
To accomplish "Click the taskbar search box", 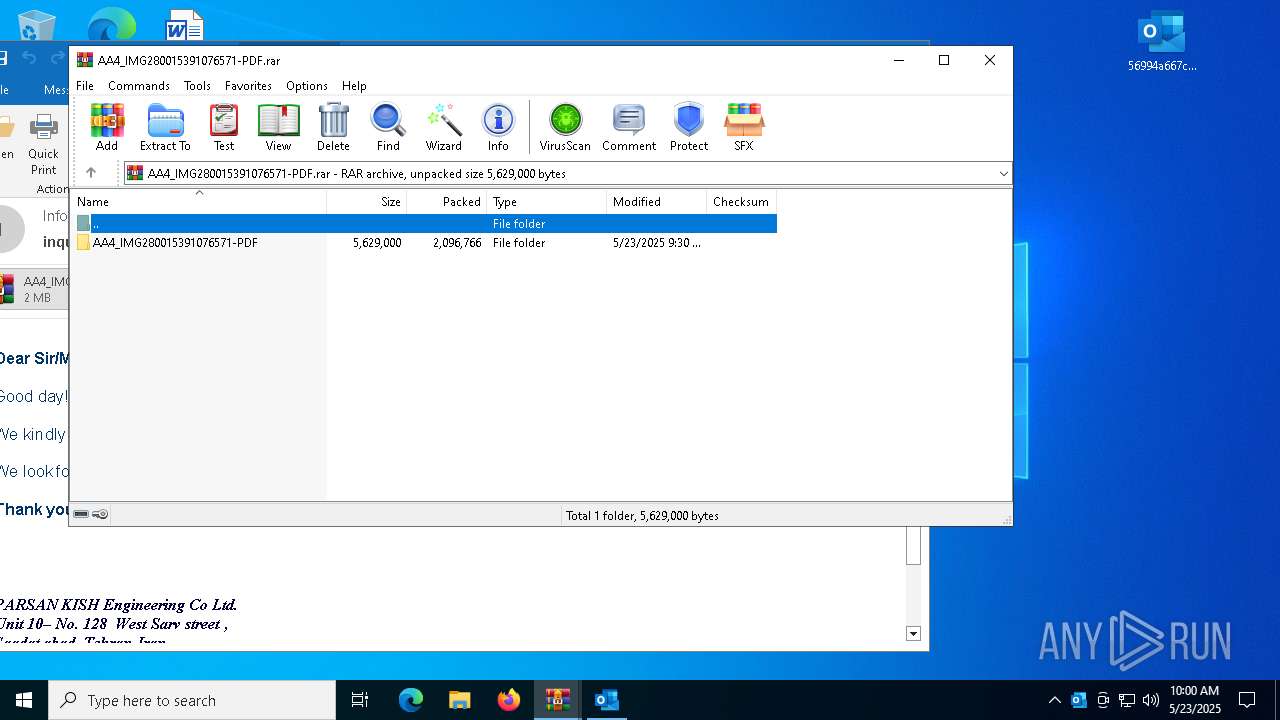I will (192, 700).
